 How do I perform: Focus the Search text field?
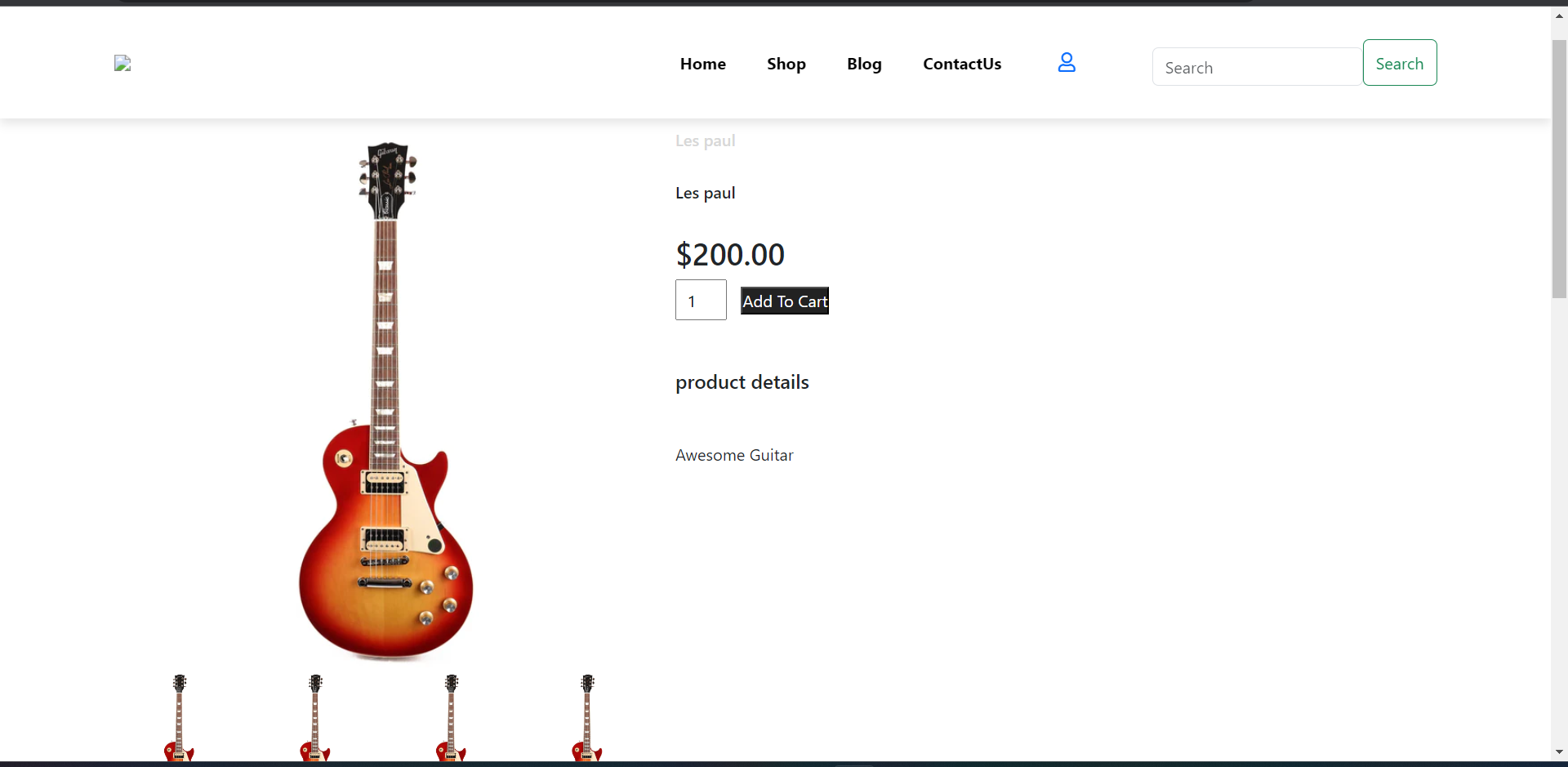(x=1256, y=67)
